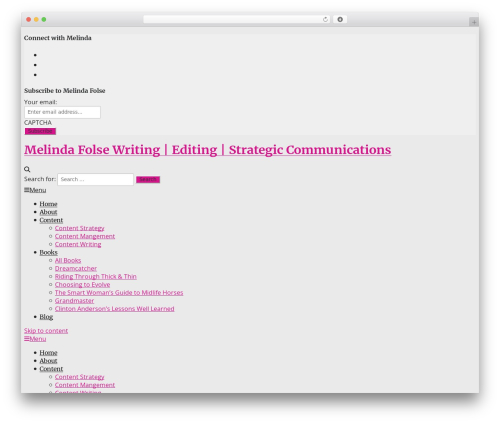This screenshot has height=423, width=500.
Task: Click the magnifier search icon below site title
Action: point(27,169)
